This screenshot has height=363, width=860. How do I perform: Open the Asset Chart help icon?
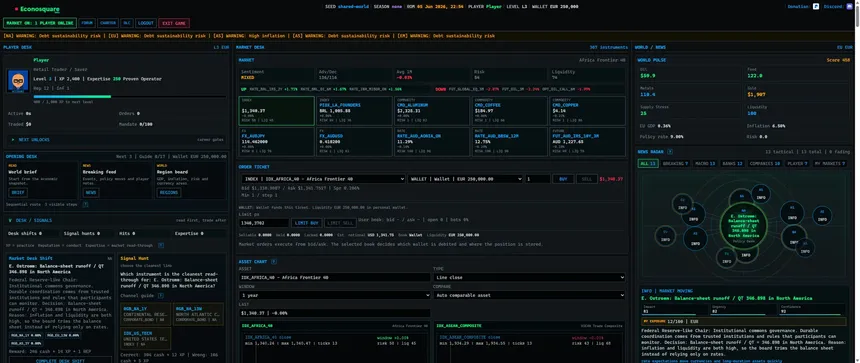point(274,262)
